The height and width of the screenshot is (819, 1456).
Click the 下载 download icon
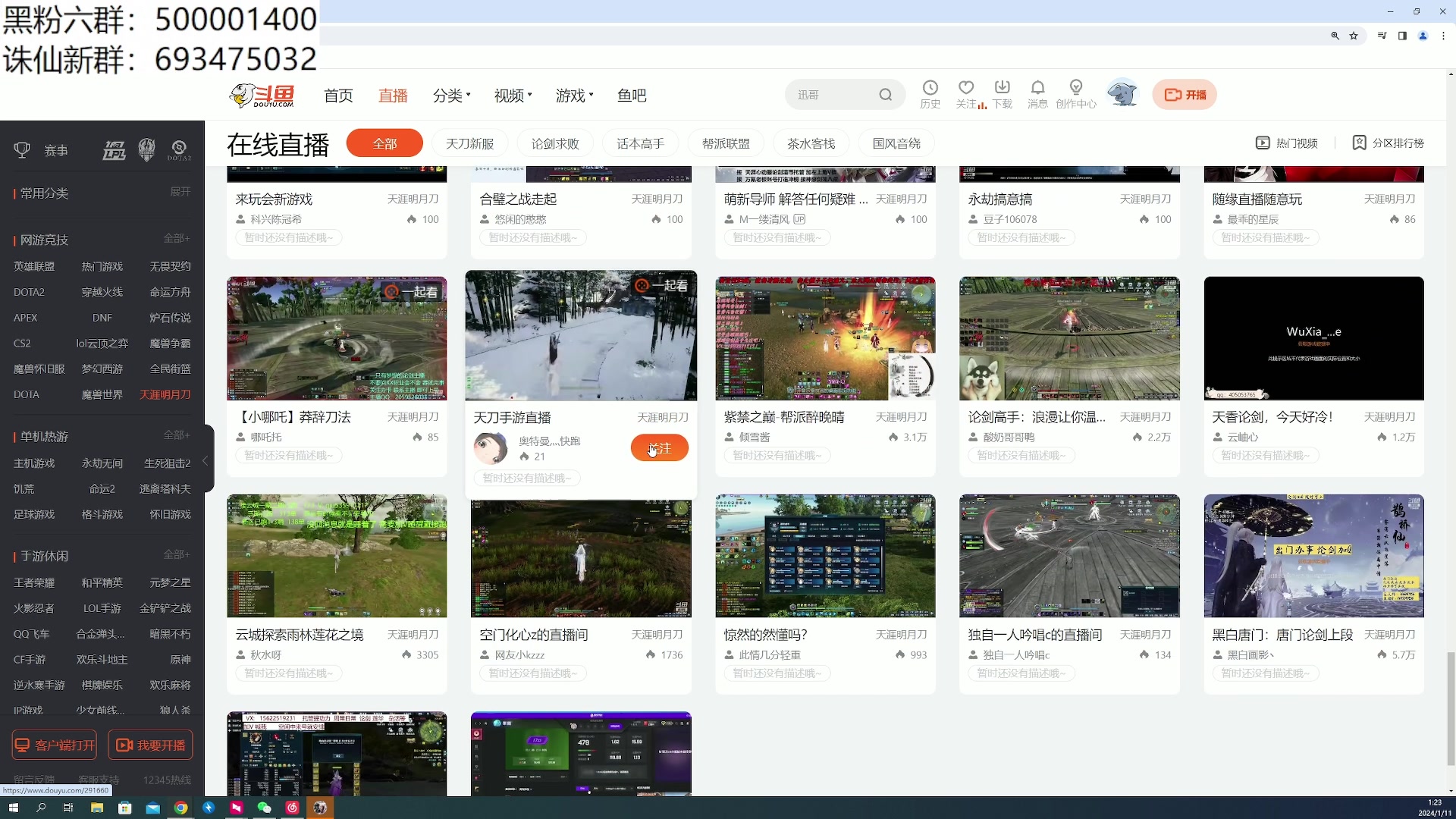coord(1003,93)
